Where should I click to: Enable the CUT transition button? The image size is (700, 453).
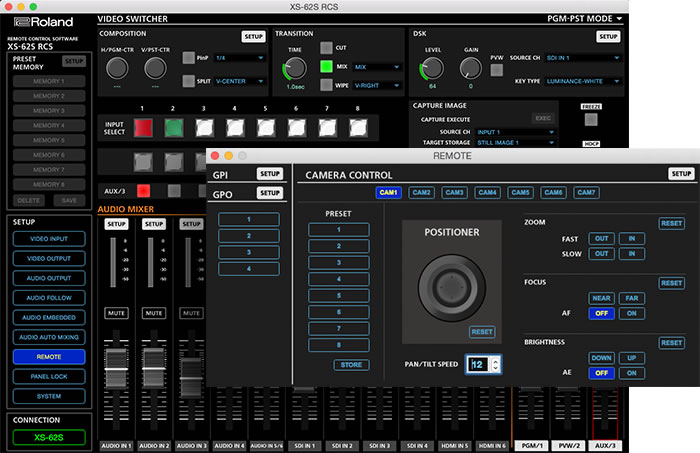(x=326, y=47)
